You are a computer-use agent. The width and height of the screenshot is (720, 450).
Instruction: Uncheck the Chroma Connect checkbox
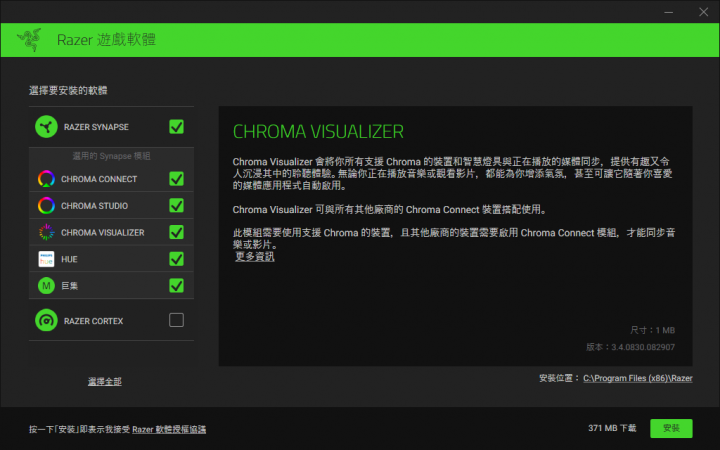pyautogui.click(x=176, y=179)
